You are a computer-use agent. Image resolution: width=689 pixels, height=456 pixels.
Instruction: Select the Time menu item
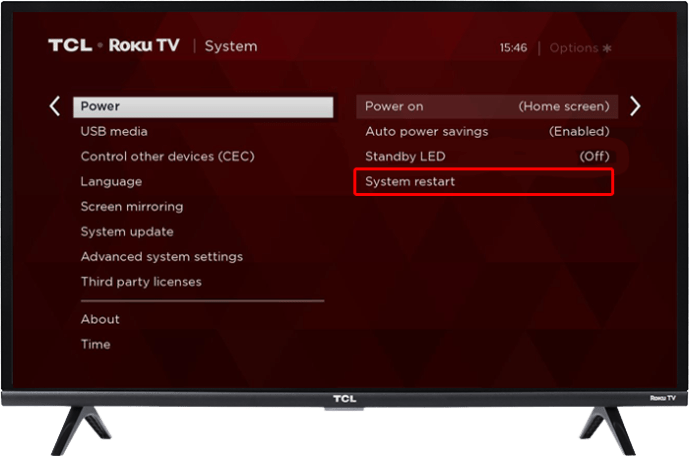[x=95, y=344]
